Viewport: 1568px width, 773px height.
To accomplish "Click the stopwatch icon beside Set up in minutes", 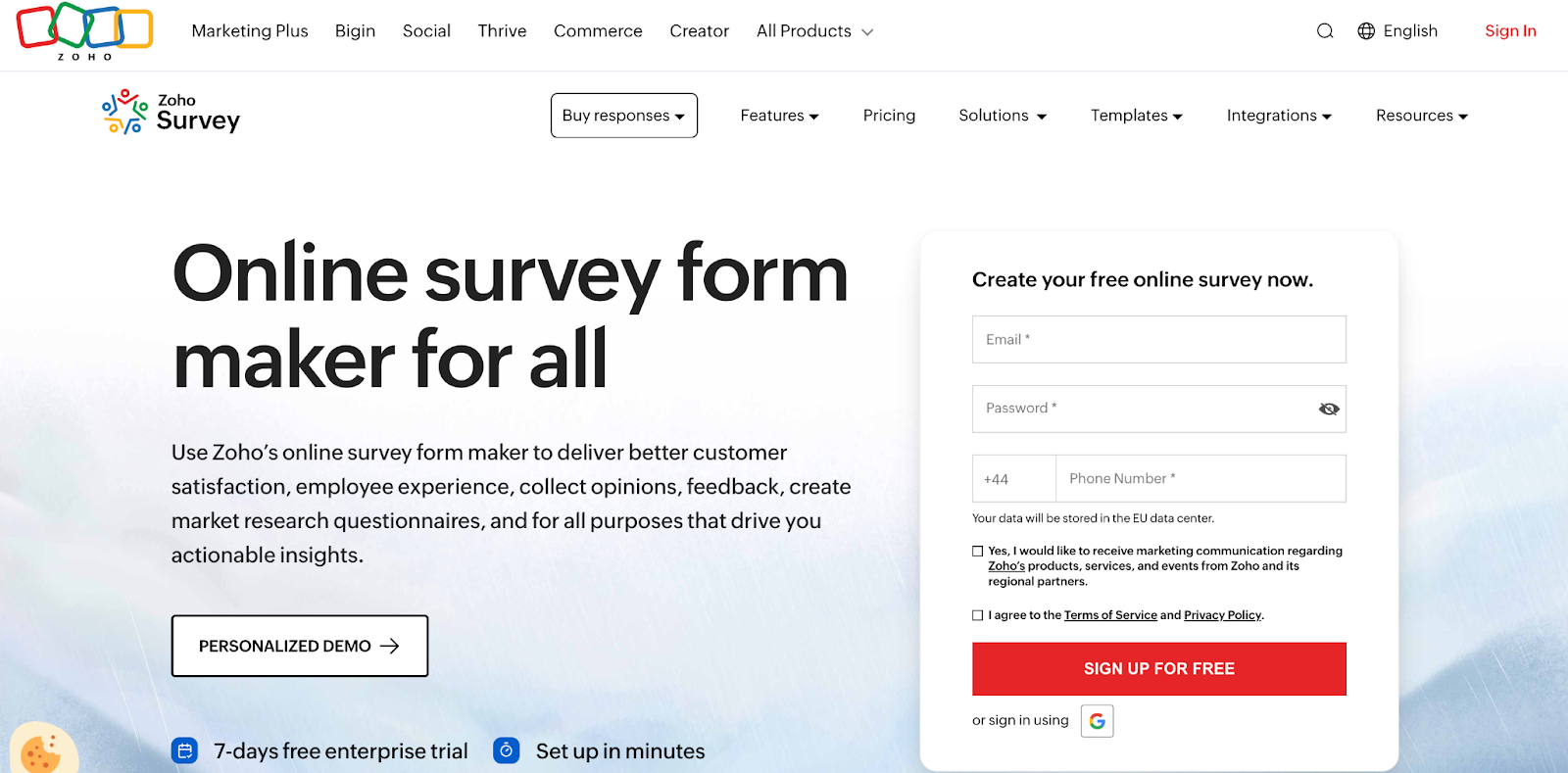I will pos(507,750).
